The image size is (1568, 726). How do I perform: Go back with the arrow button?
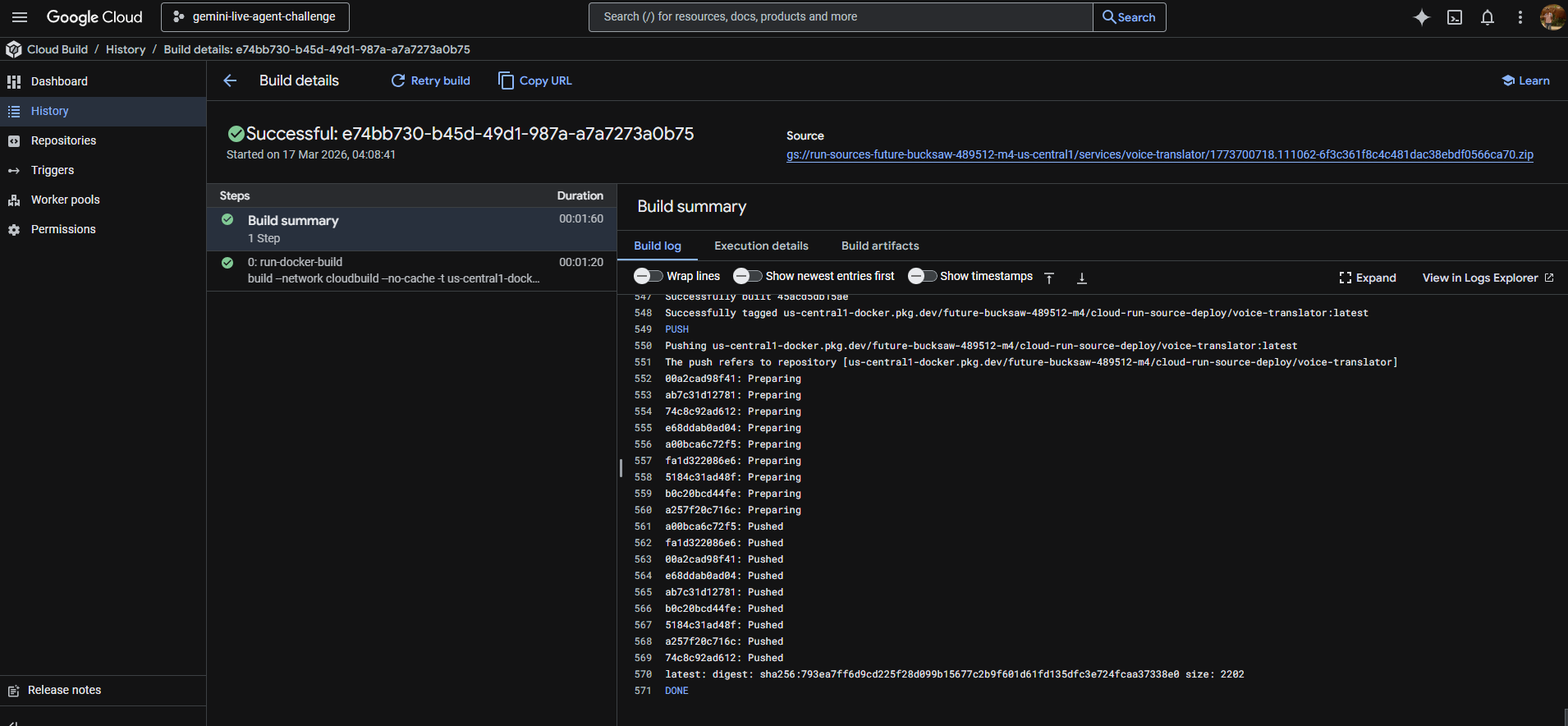[x=230, y=80]
